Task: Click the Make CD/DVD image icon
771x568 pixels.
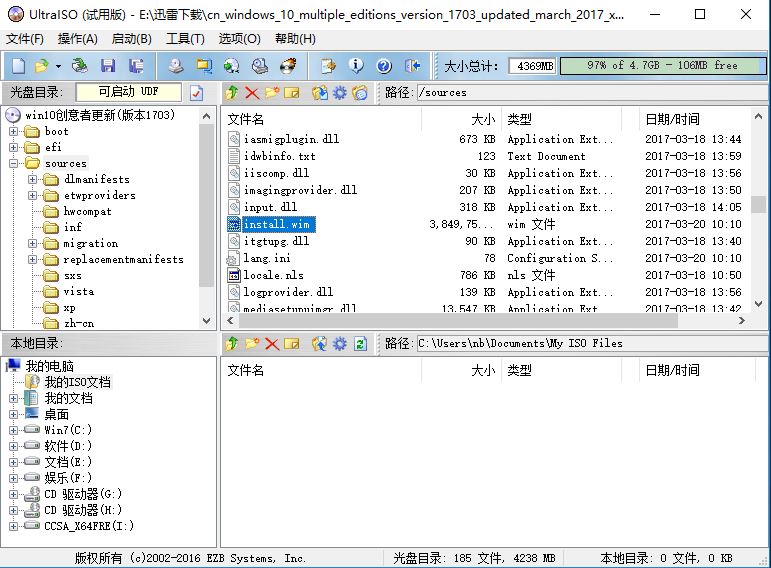Action: (x=176, y=65)
